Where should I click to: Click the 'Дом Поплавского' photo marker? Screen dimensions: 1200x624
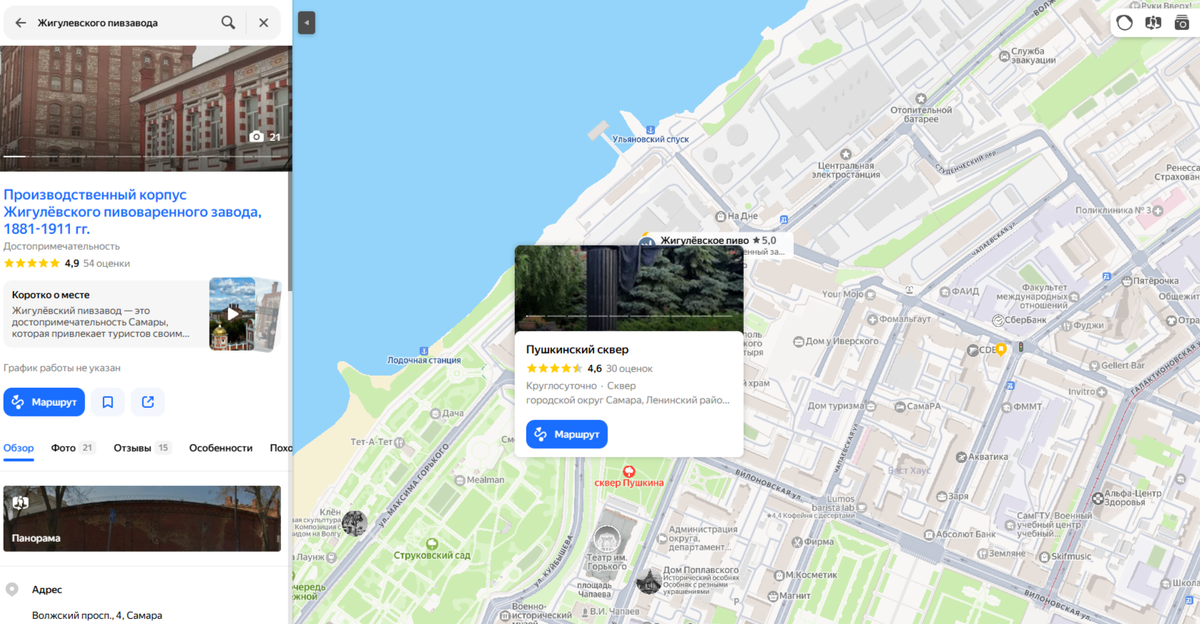(x=648, y=581)
